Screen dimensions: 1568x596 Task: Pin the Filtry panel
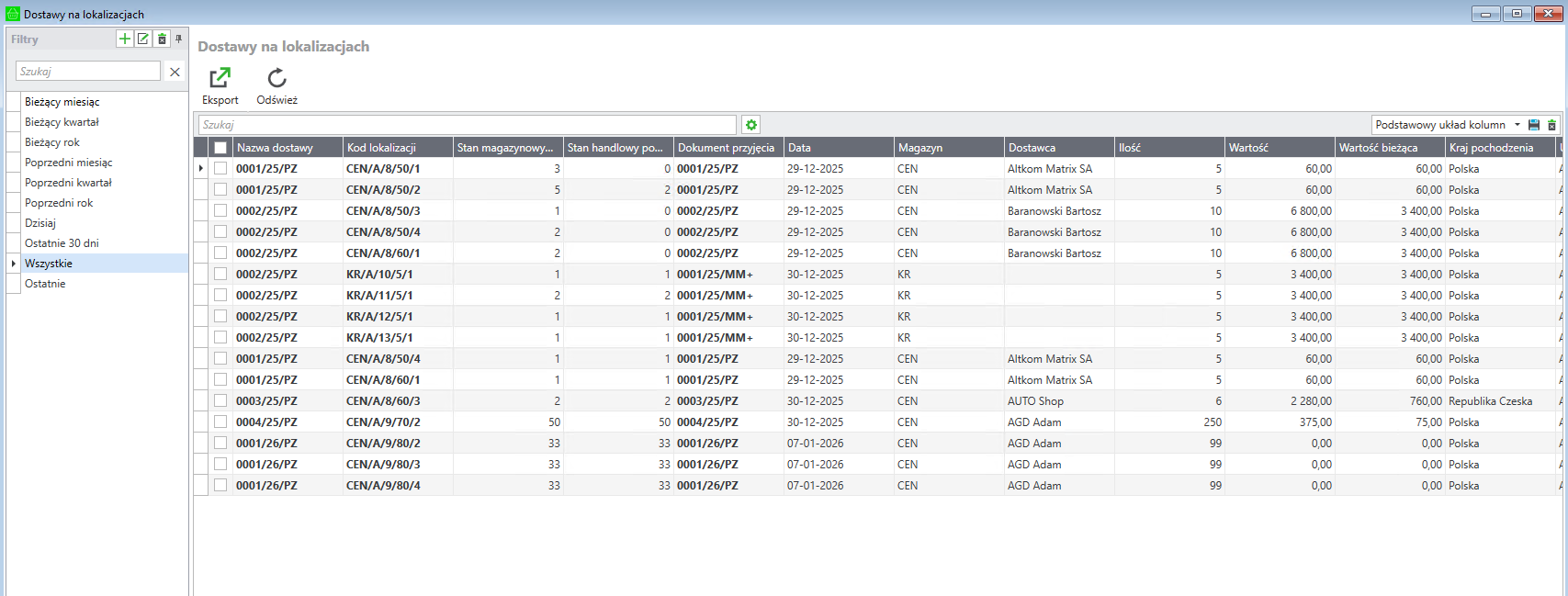click(x=179, y=39)
